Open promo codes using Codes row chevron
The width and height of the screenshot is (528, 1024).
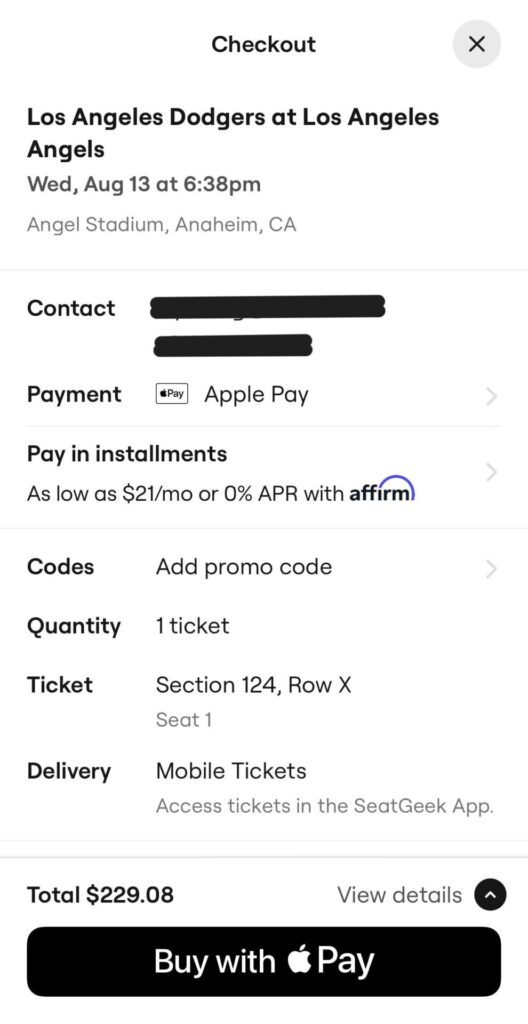point(492,569)
